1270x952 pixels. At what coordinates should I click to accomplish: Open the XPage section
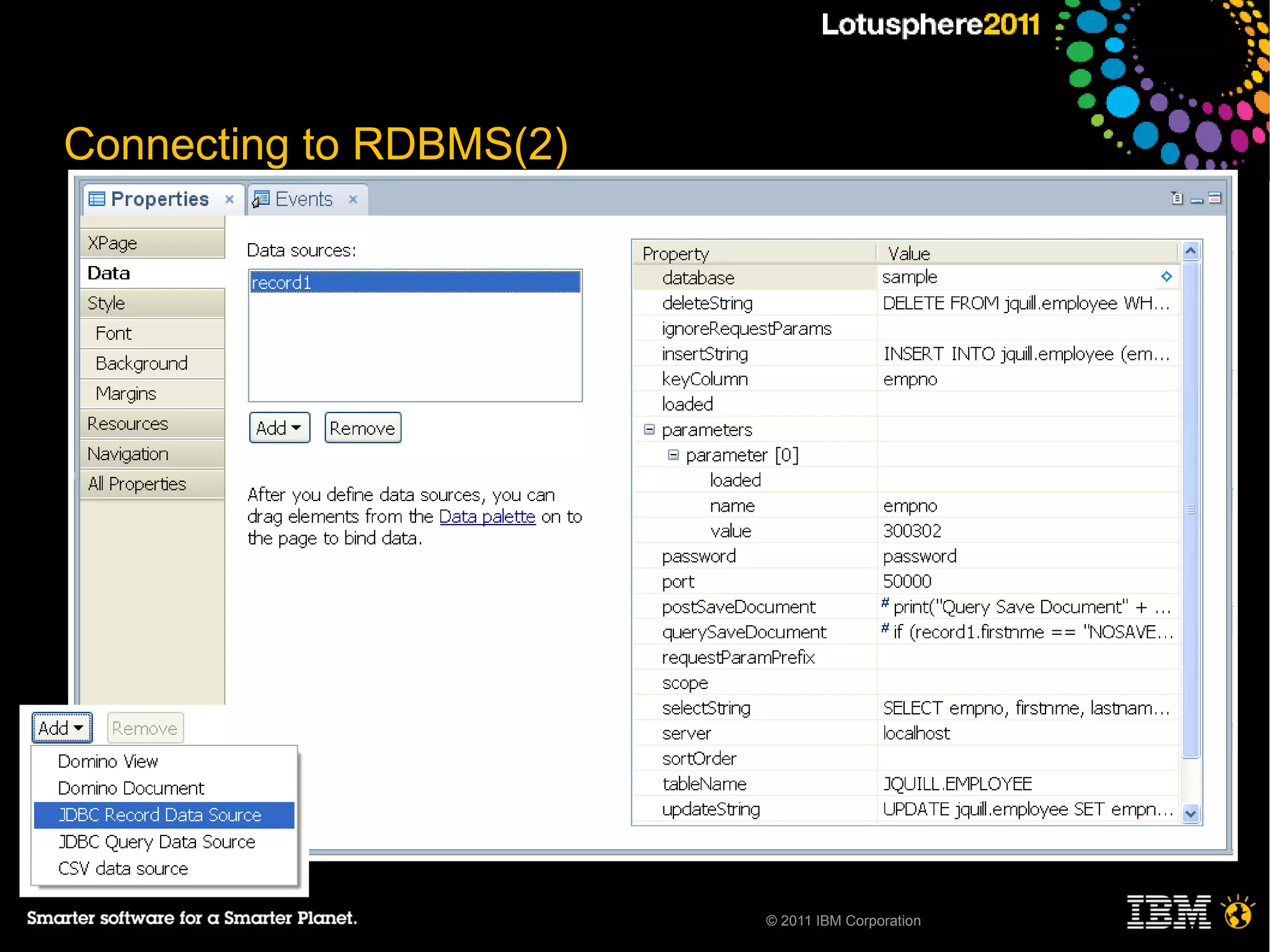[x=153, y=243]
